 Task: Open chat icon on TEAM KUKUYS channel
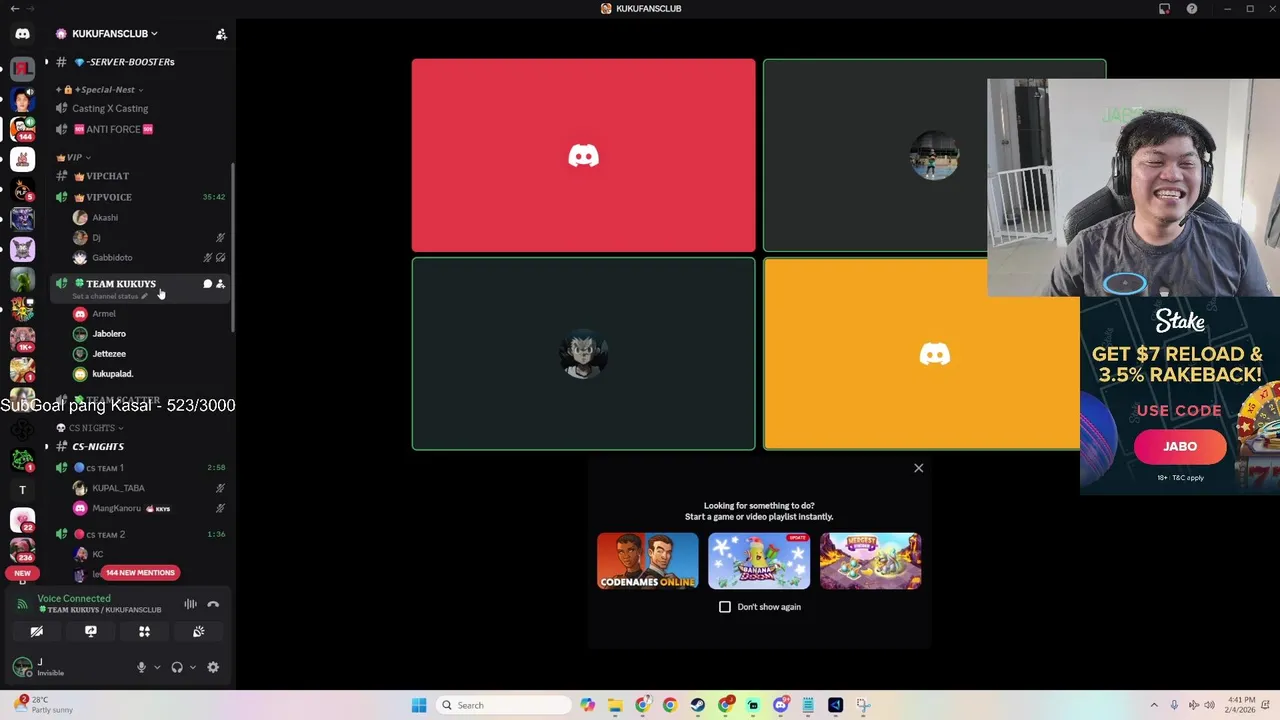coord(207,284)
